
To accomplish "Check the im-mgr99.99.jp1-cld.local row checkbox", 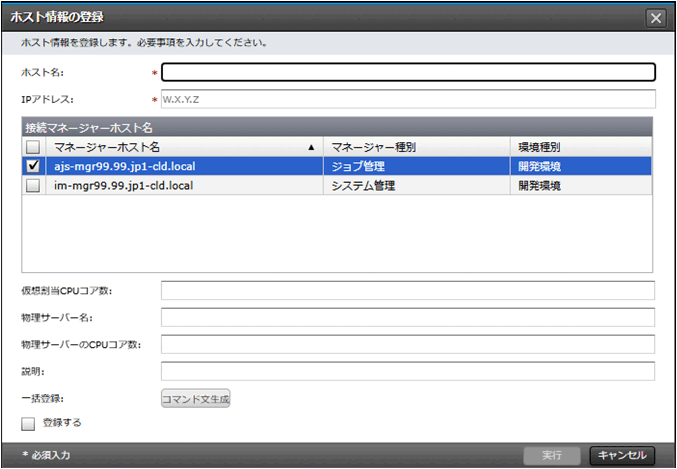I will pyautogui.click(x=33, y=186).
